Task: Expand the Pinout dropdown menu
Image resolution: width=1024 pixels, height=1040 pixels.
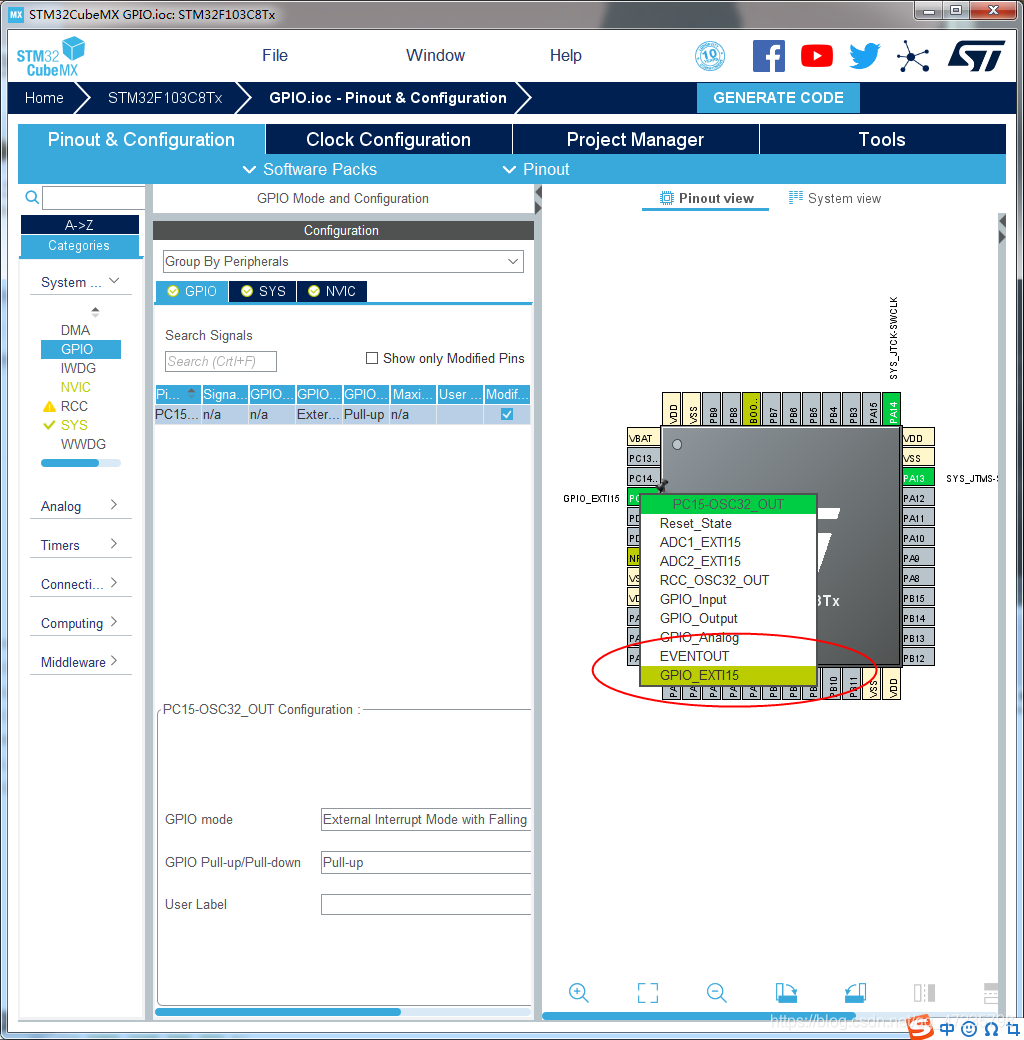Action: pos(536,169)
